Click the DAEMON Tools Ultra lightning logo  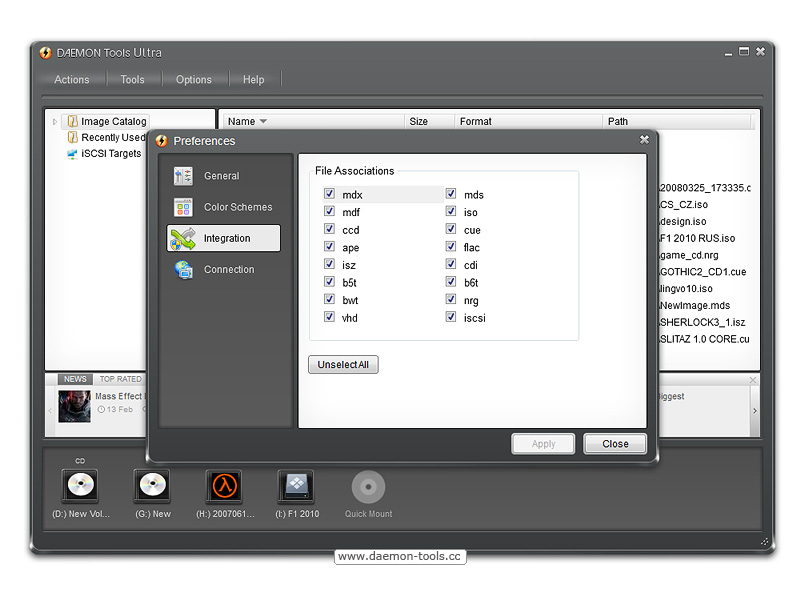(45, 53)
